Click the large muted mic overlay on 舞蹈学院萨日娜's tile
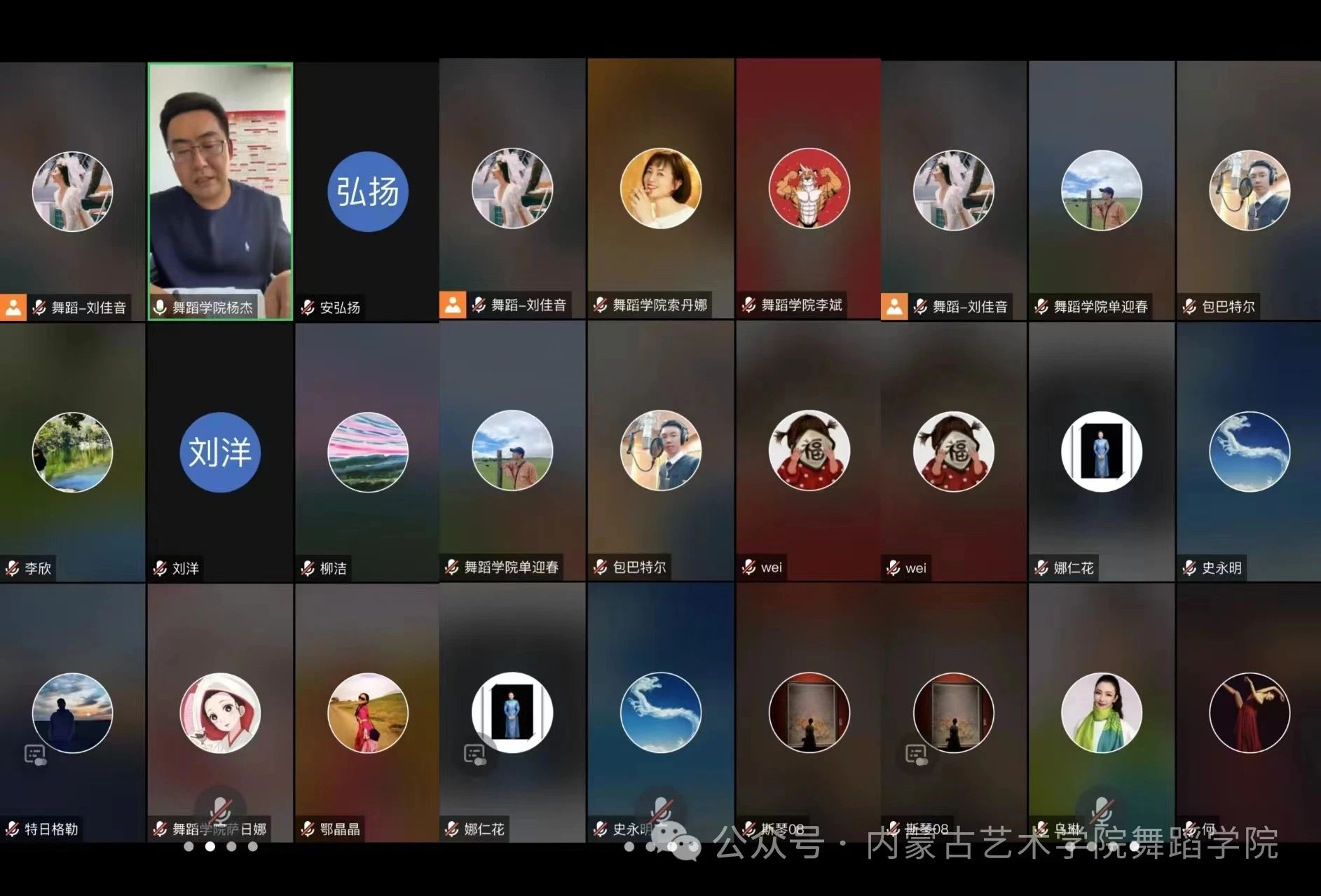 (x=220, y=809)
